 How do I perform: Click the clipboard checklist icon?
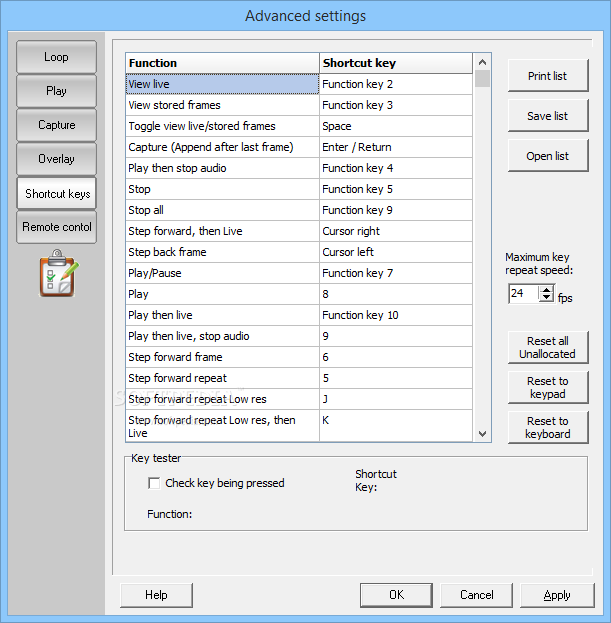coord(58,273)
